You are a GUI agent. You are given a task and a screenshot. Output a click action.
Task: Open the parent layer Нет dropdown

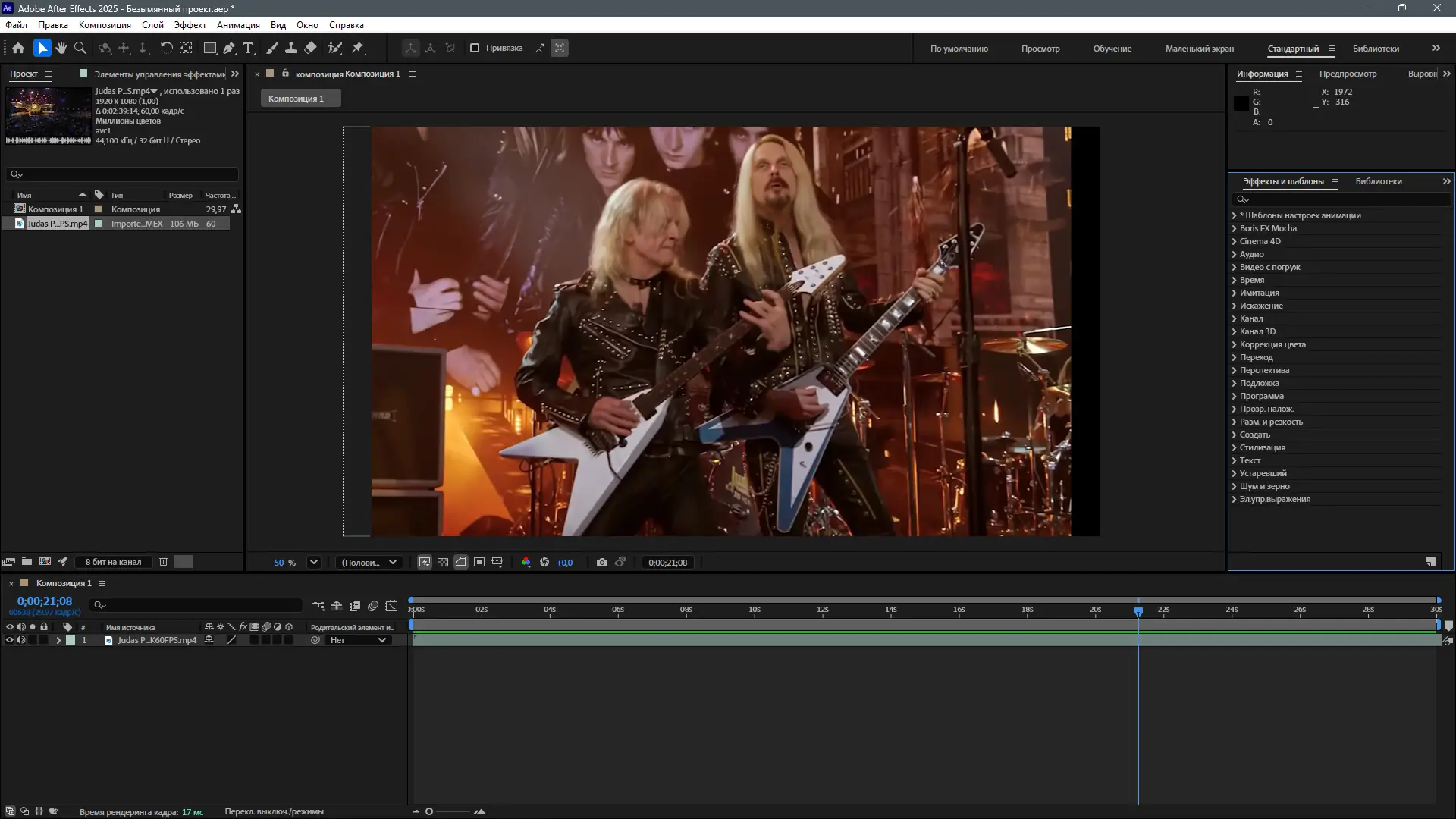click(359, 640)
